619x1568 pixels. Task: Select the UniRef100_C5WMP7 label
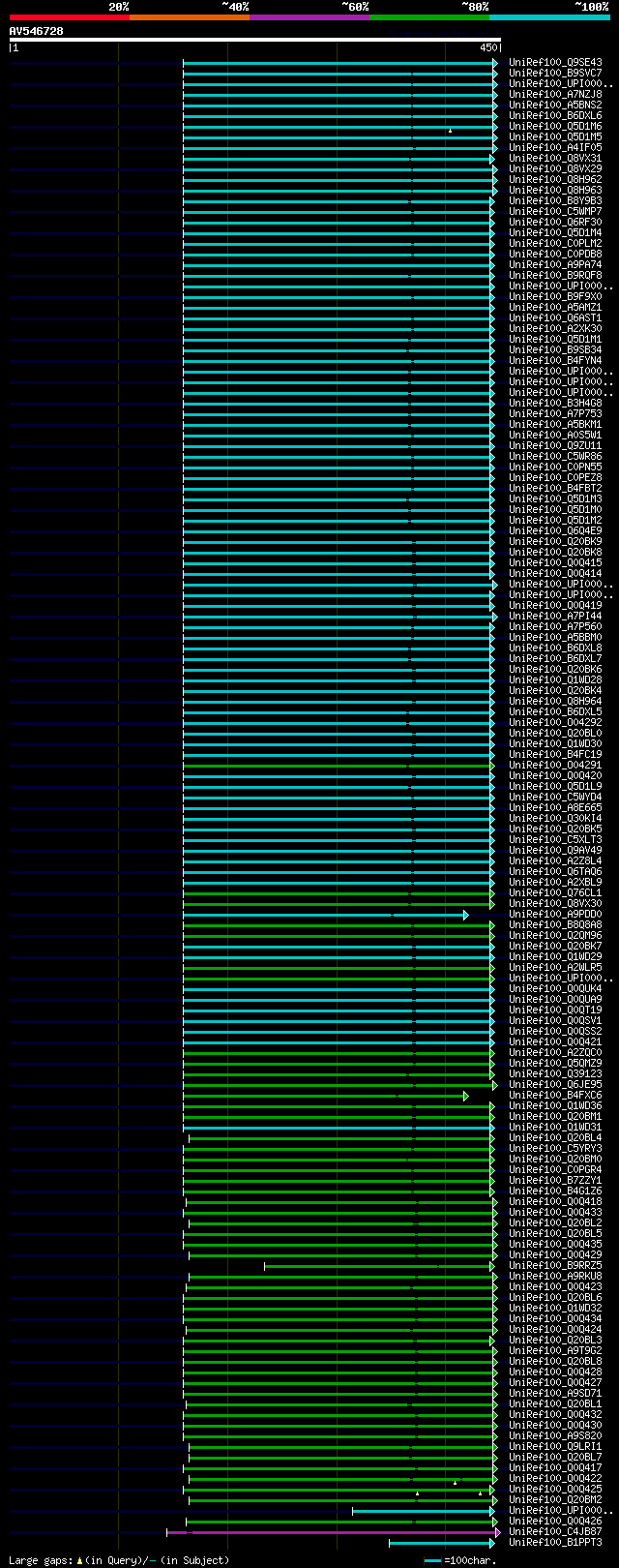click(x=555, y=211)
